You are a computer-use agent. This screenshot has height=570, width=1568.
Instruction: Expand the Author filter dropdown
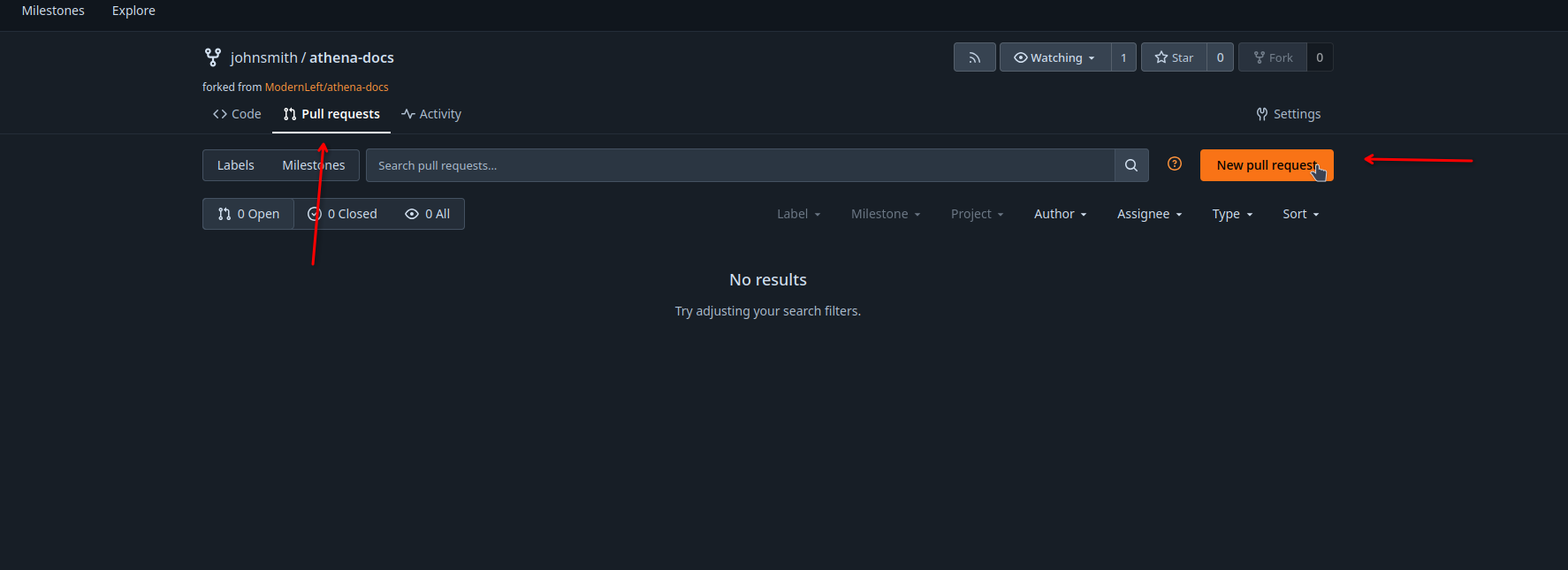click(x=1061, y=214)
